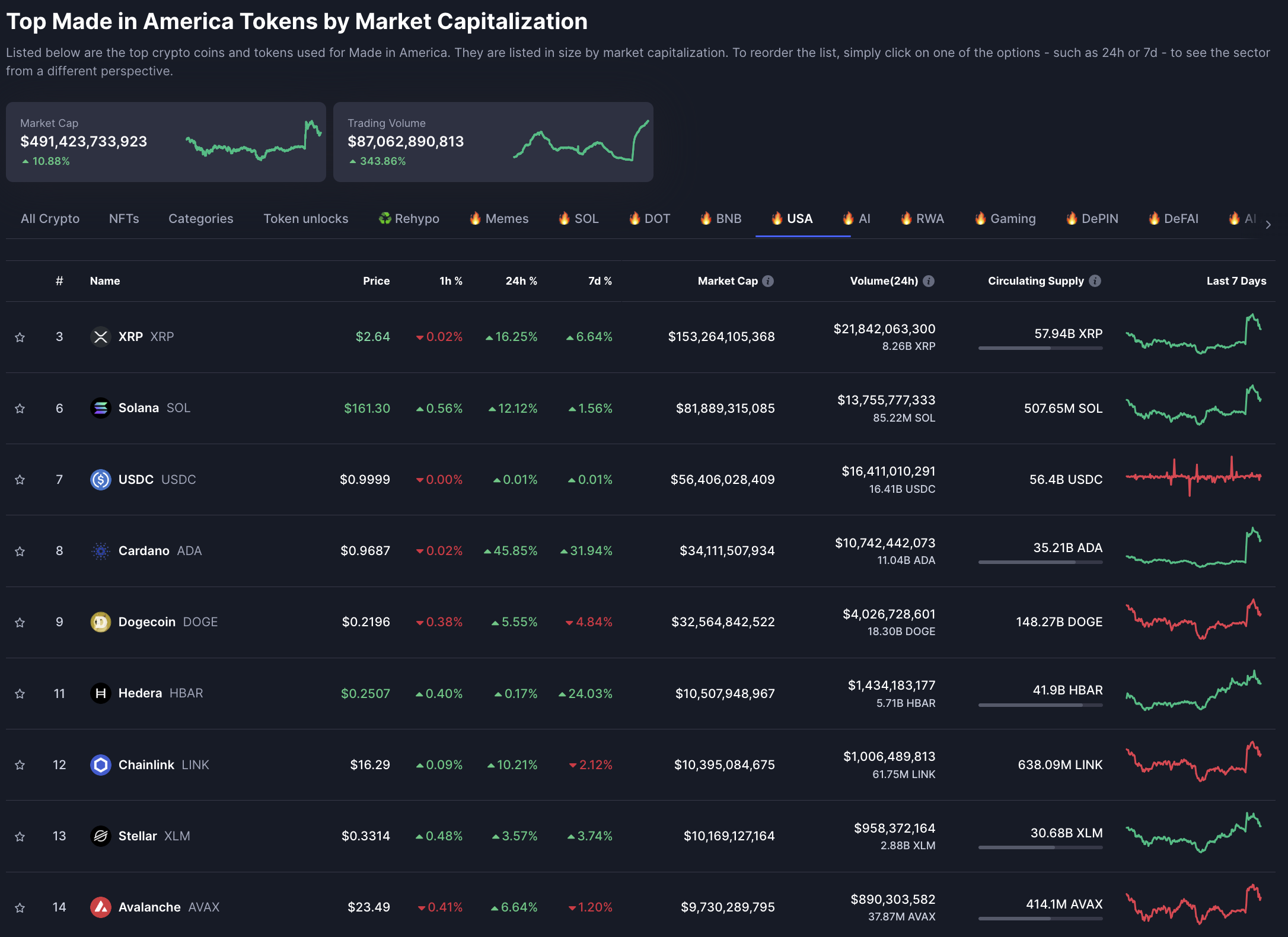The width and height of the screenshot is (1288, 937).
Task: Open the Rehypo tab
Action: 409,219
